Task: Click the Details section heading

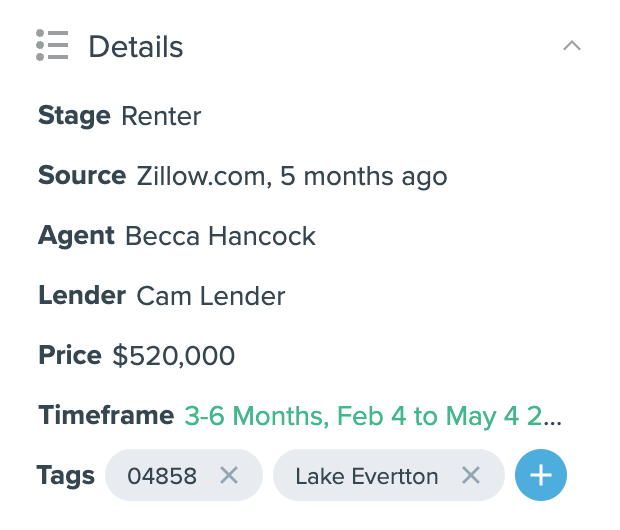Action: pos(136,47)
